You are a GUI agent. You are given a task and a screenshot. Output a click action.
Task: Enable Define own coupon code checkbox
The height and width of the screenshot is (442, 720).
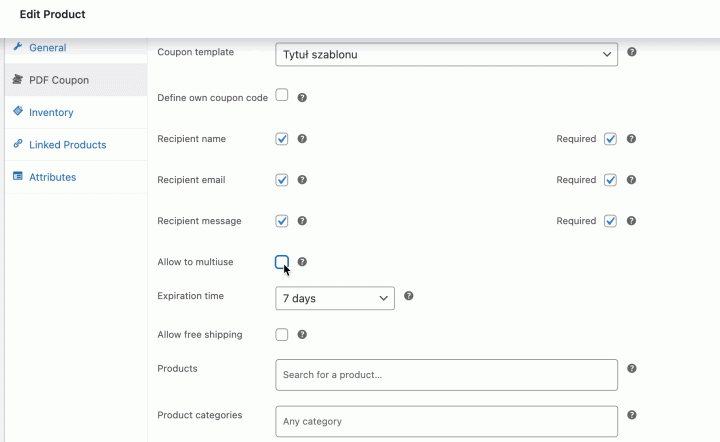tap(282, 95)
